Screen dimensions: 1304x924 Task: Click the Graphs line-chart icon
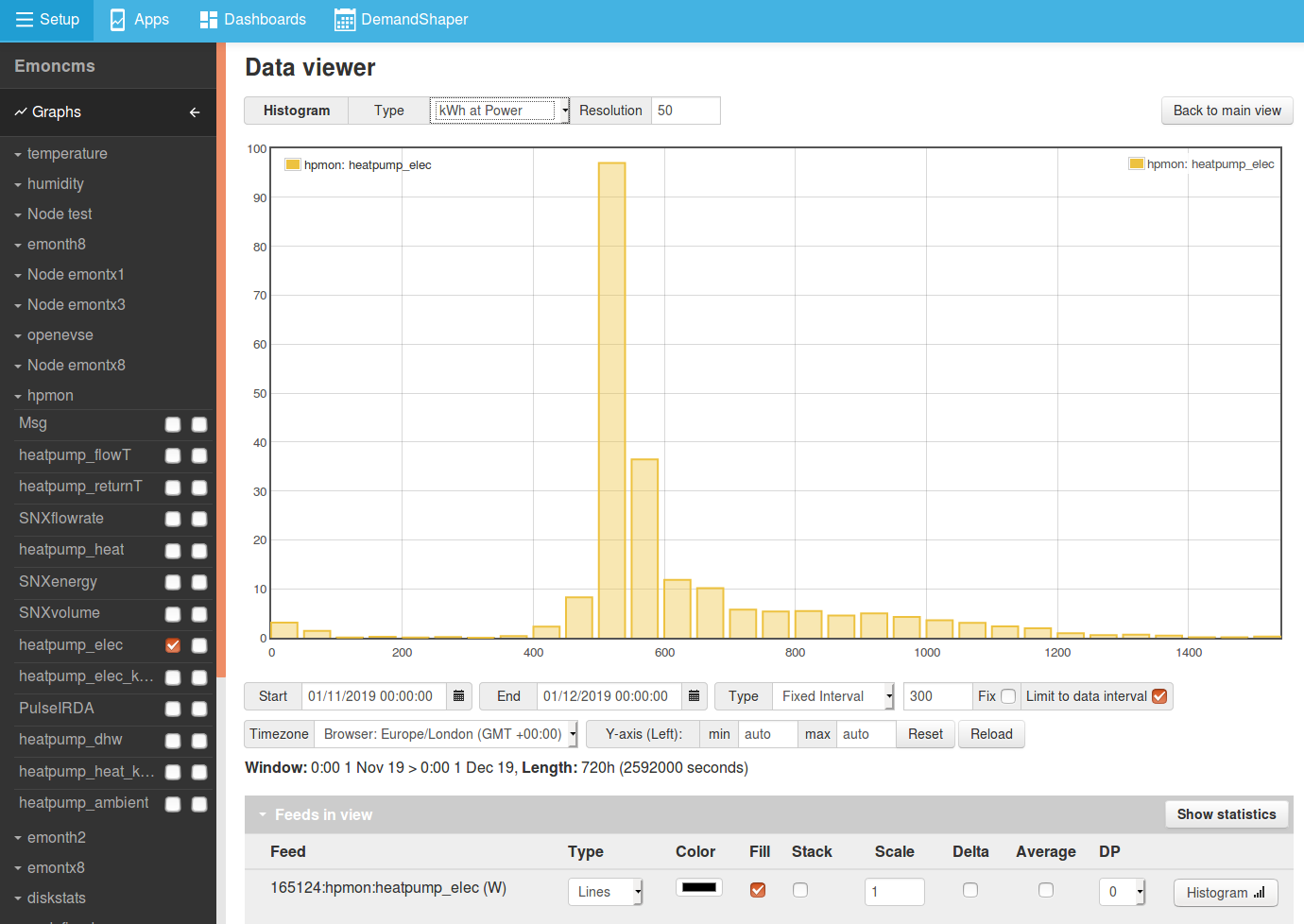[x=21, y=112]
